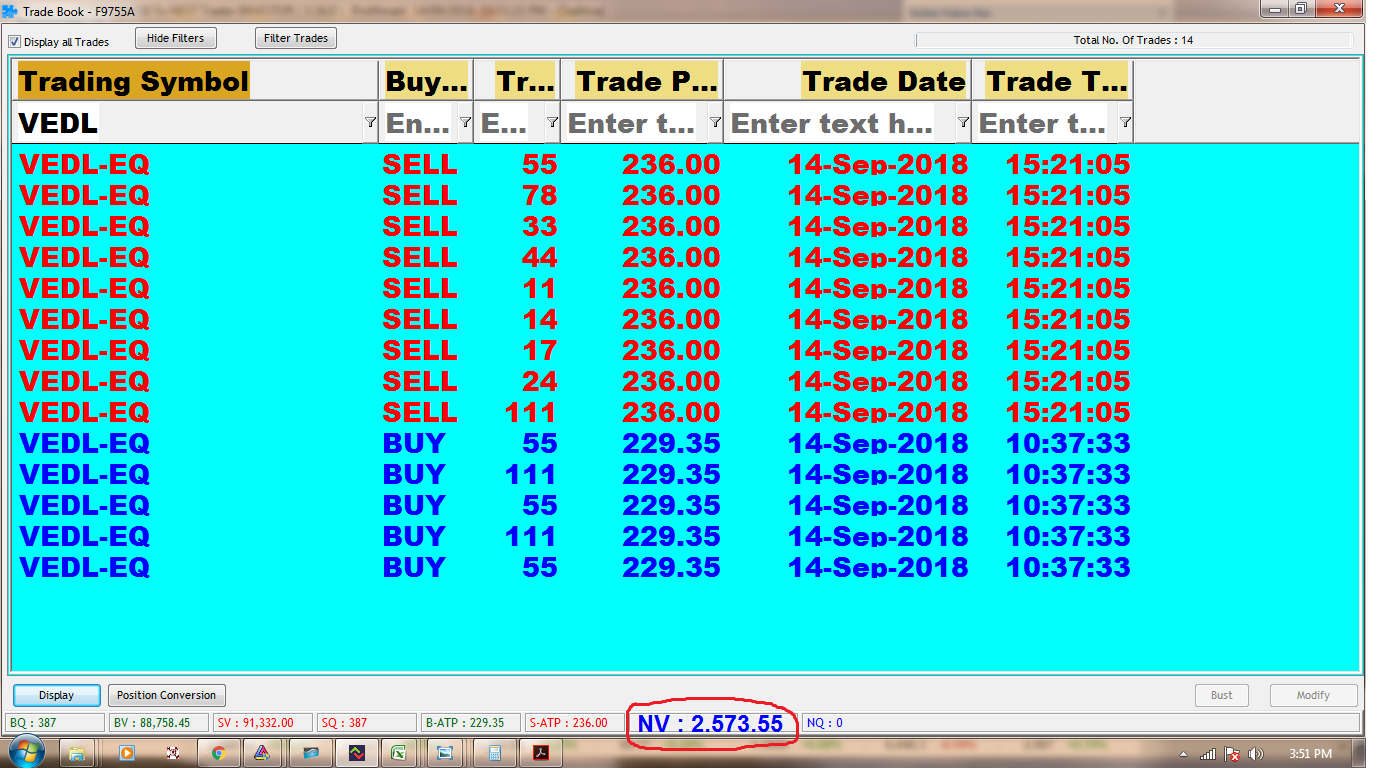Click the SQ : 387 status field
The height and width of the screenshot is (768, 1380).
tap(367, 722)
